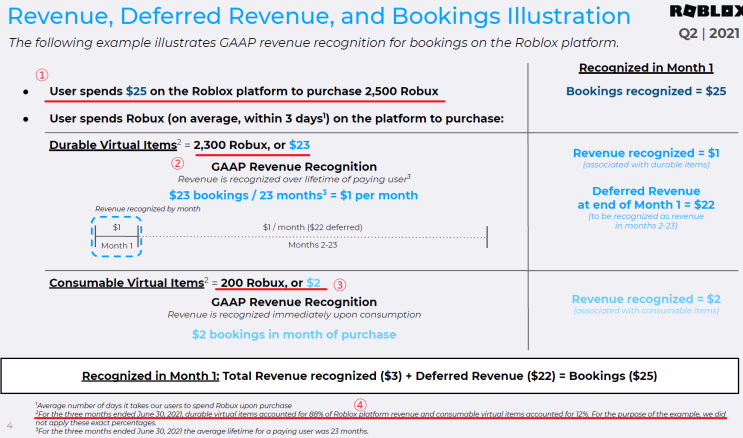Click '(to be recognized as revenue in months 2-23)' note

point(646,221)
